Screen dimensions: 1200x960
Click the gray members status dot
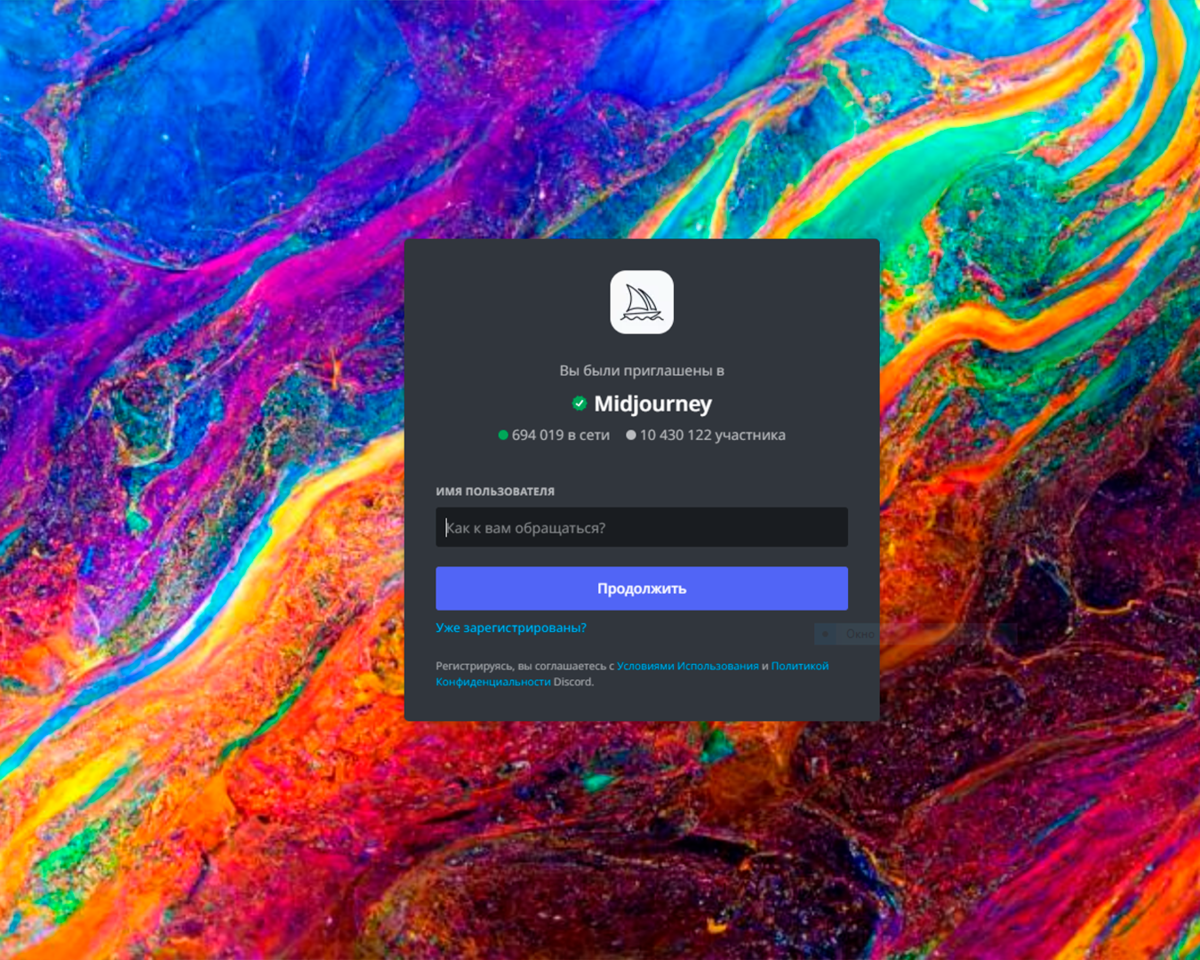631,435
